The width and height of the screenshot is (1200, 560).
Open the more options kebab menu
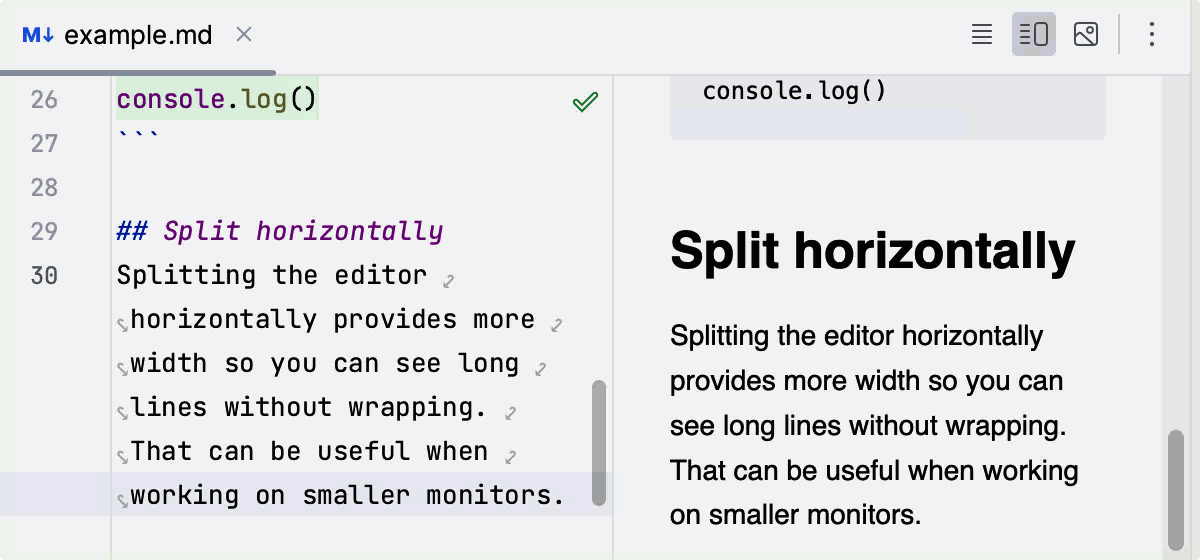click(x=1152, y=35)
